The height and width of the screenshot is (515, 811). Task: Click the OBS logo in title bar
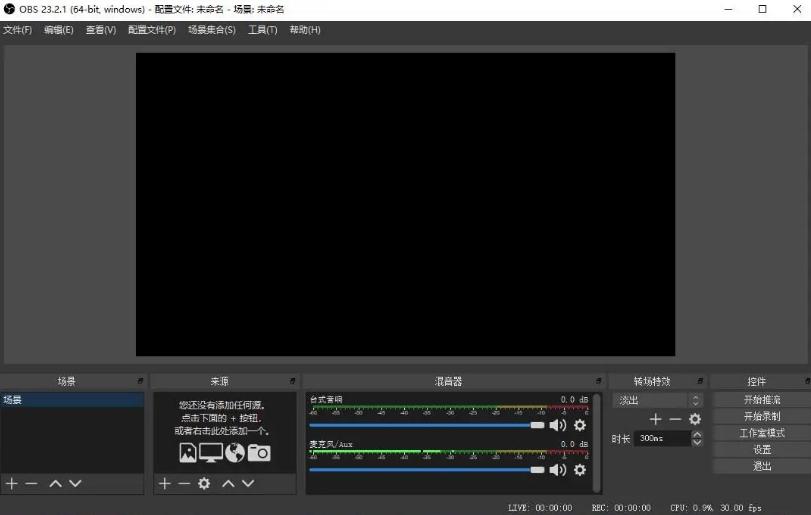[9, 9]
